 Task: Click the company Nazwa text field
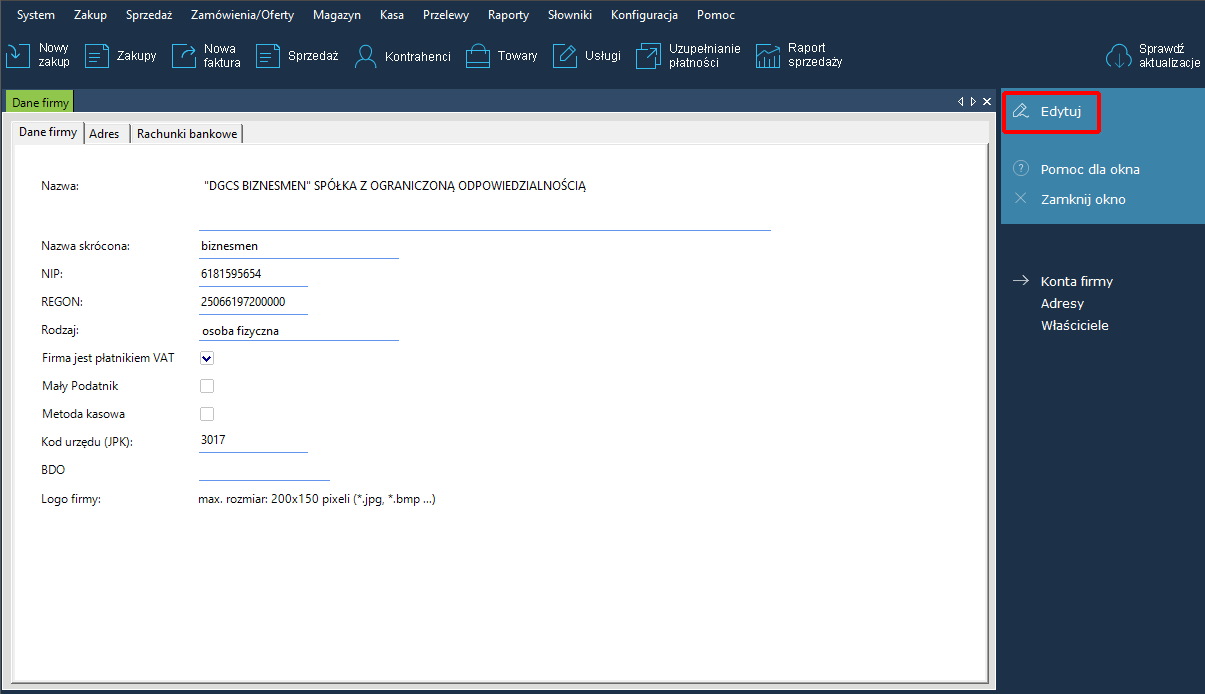click(x=485, y=203)
